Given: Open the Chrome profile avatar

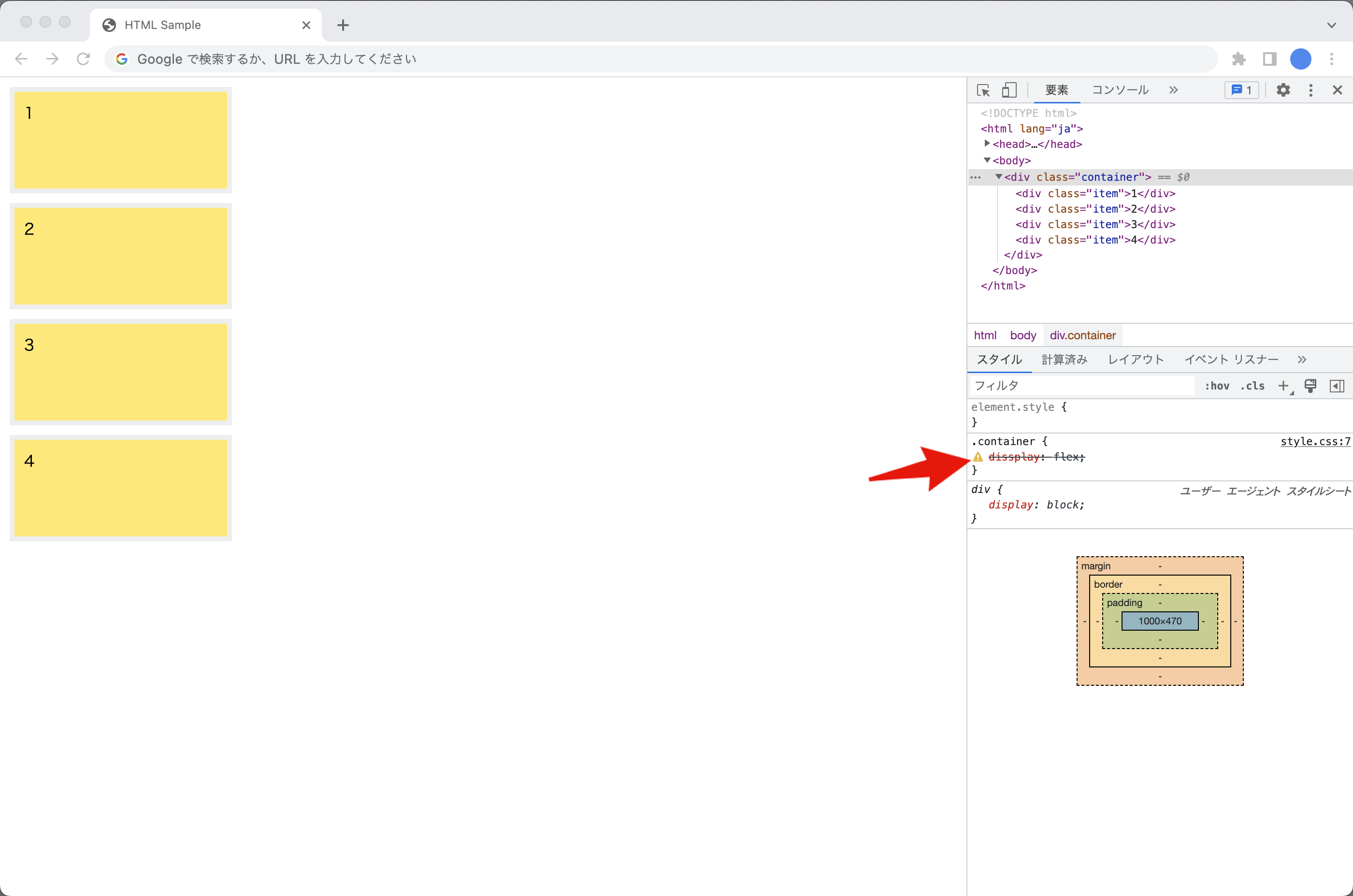Looking at the screenshot, I should pos(1300,59).
